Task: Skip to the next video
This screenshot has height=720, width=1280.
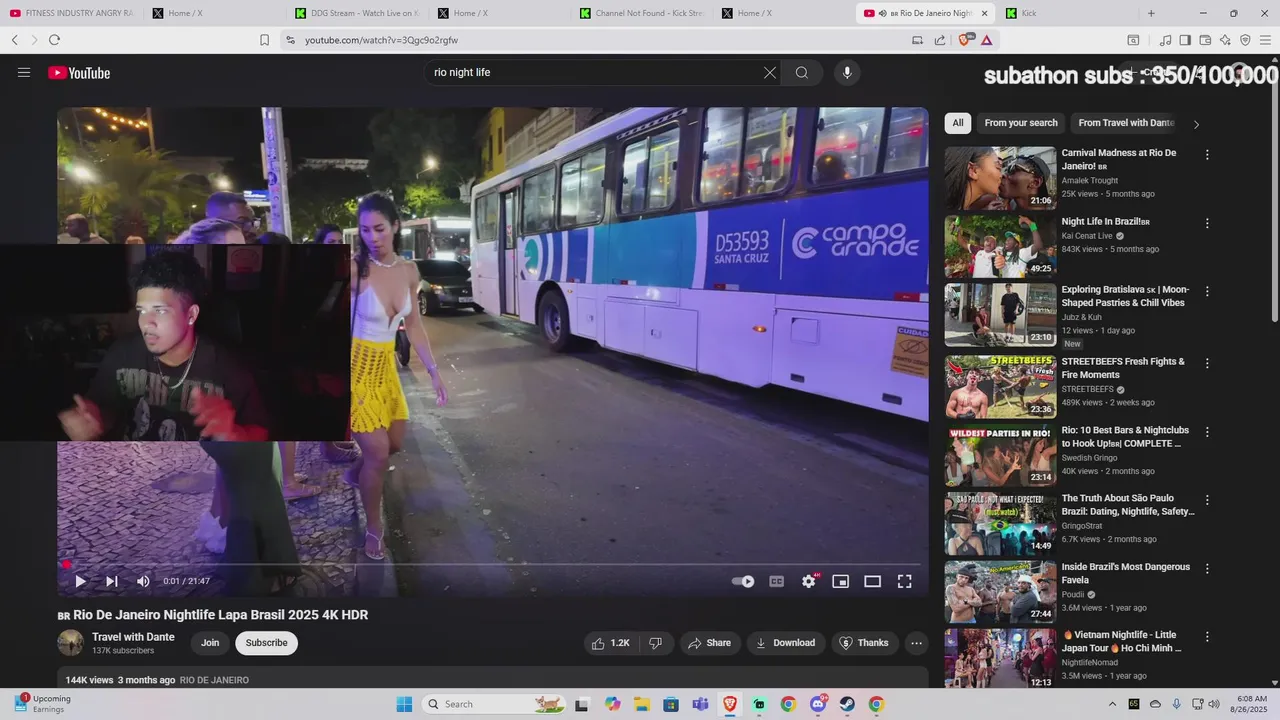Action: [112, 581]
